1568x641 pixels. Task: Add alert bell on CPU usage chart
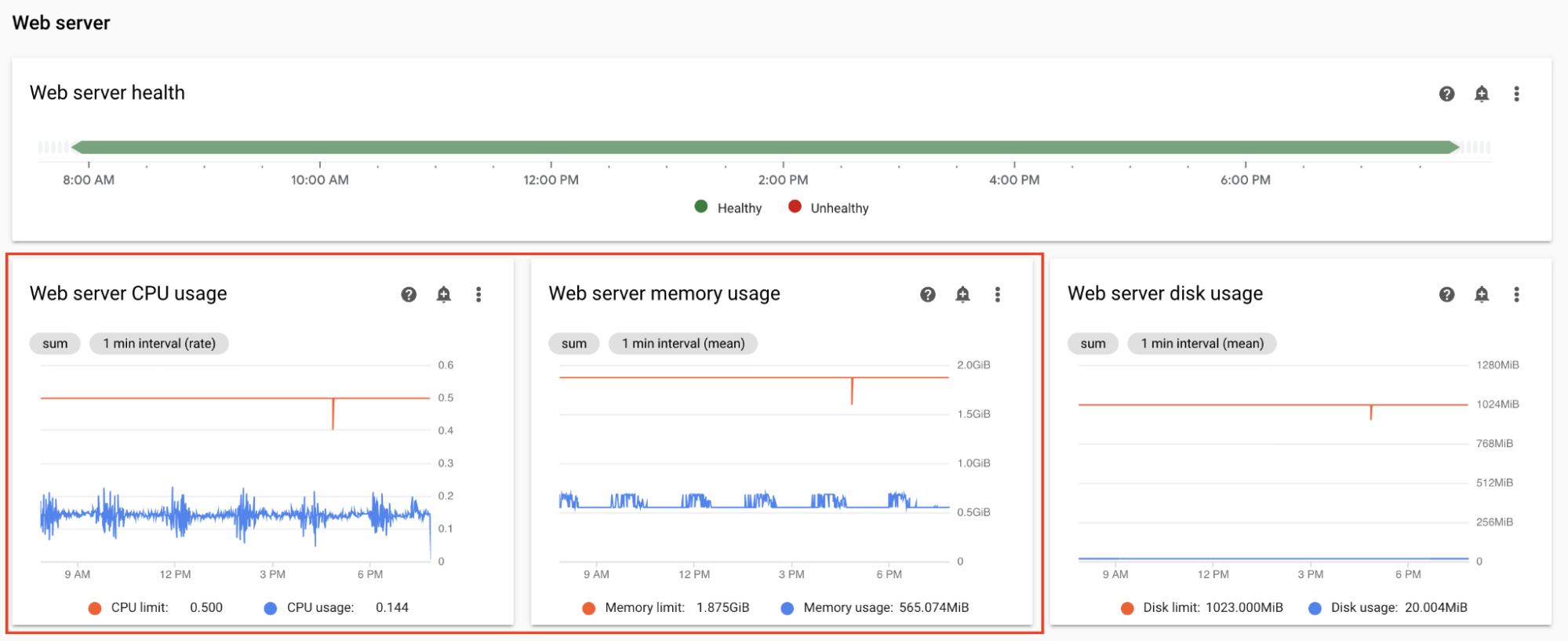pos(443,294)
